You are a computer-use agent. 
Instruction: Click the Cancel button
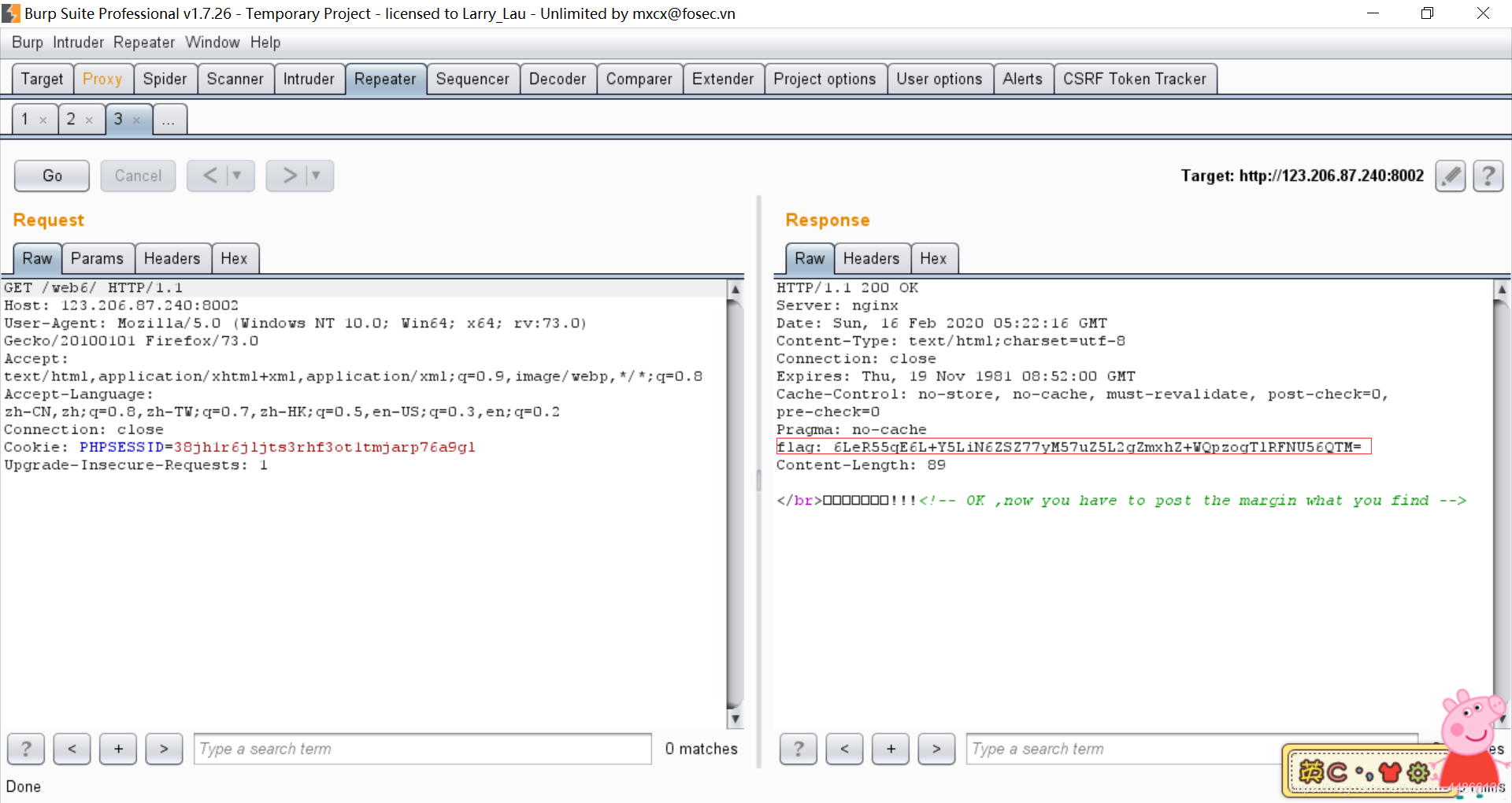(x=138, y=176)
